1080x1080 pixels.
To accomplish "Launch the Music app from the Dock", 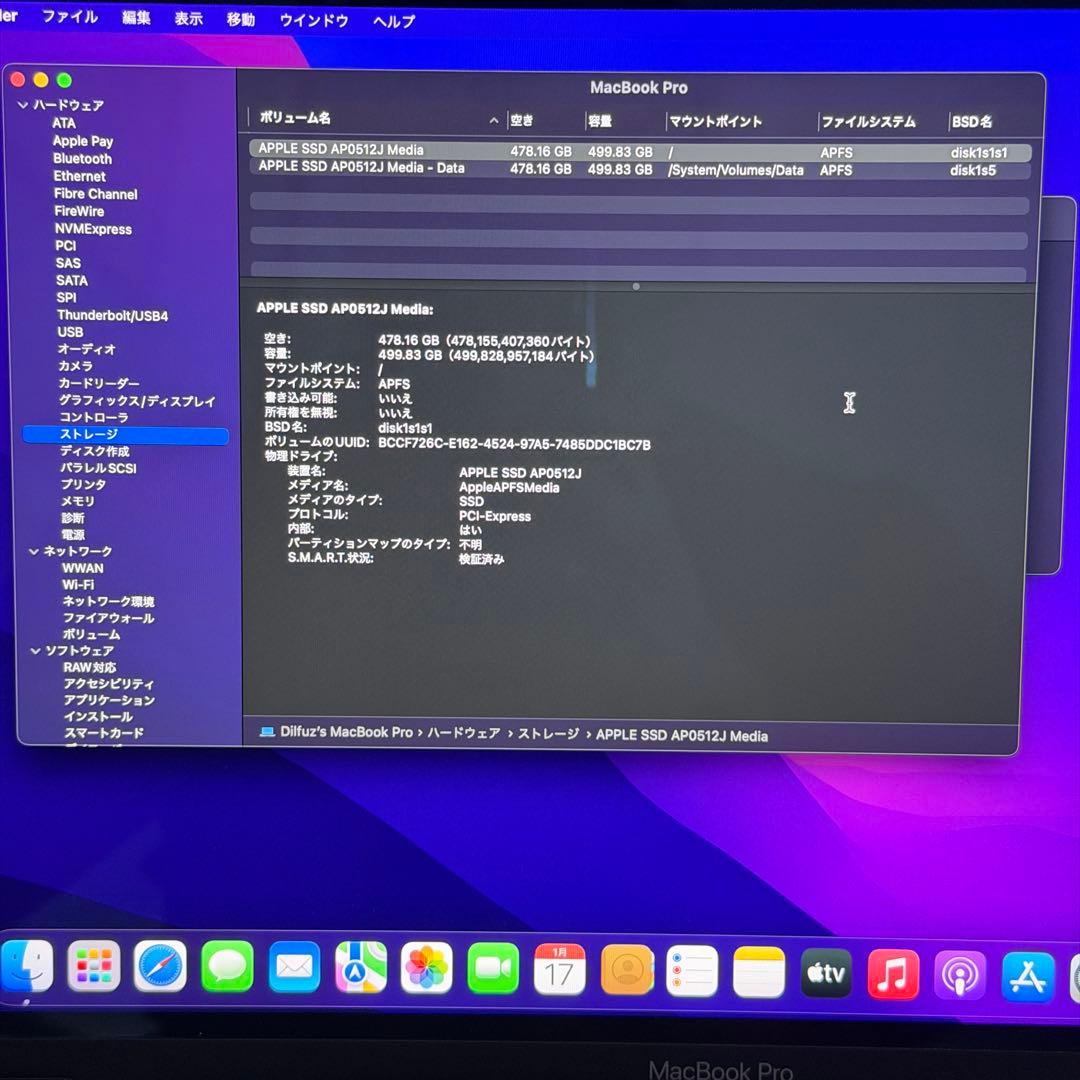I will coord(893,970).
